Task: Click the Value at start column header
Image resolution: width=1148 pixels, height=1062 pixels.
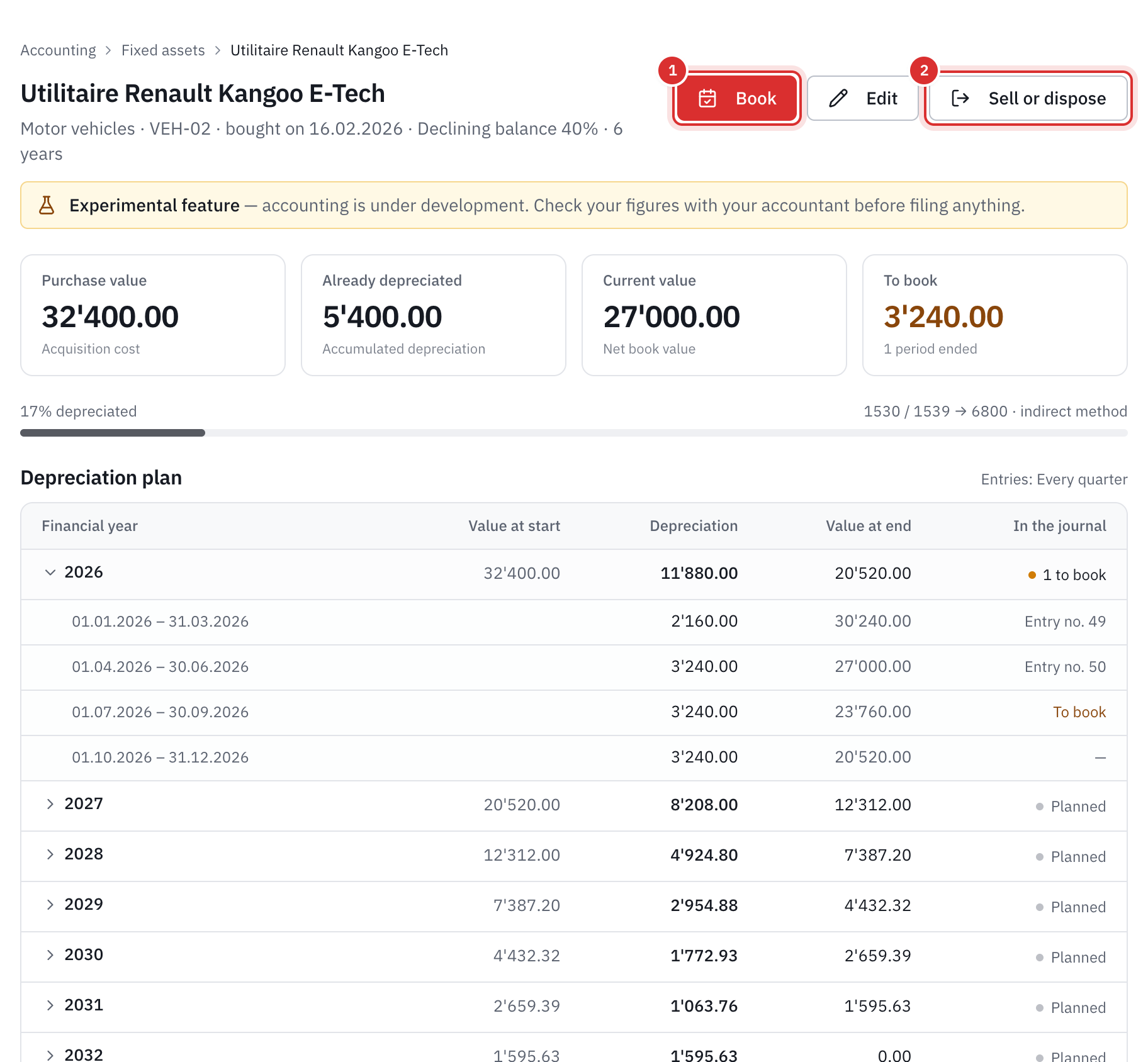Action: point(514,526)
